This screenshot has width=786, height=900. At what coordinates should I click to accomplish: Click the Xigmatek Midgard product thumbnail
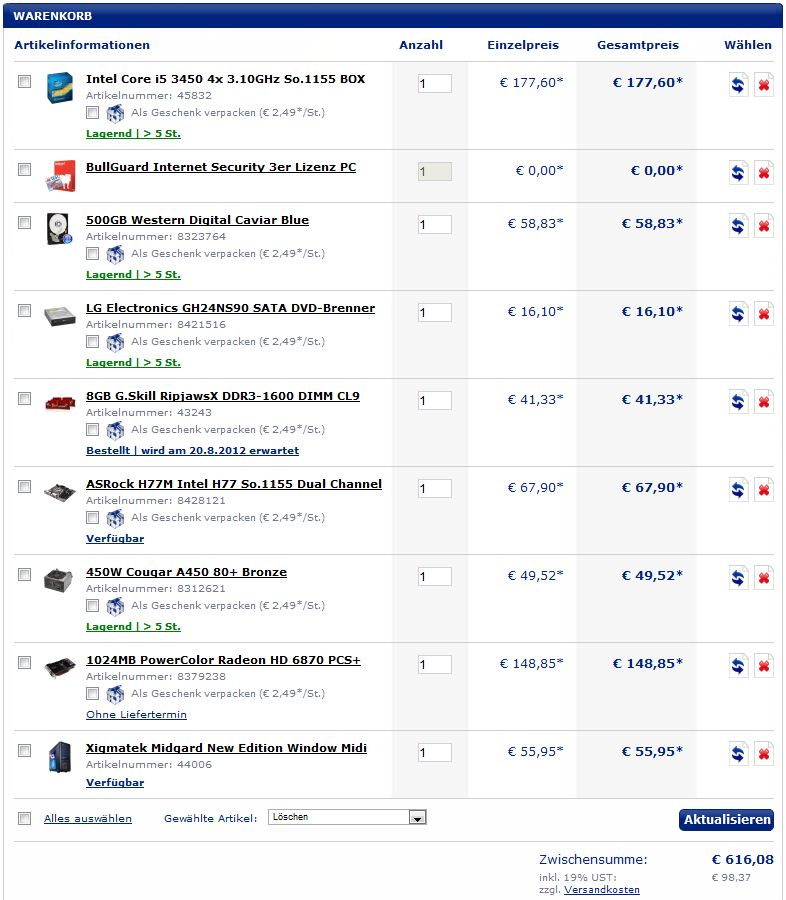[x=60, y=757]
